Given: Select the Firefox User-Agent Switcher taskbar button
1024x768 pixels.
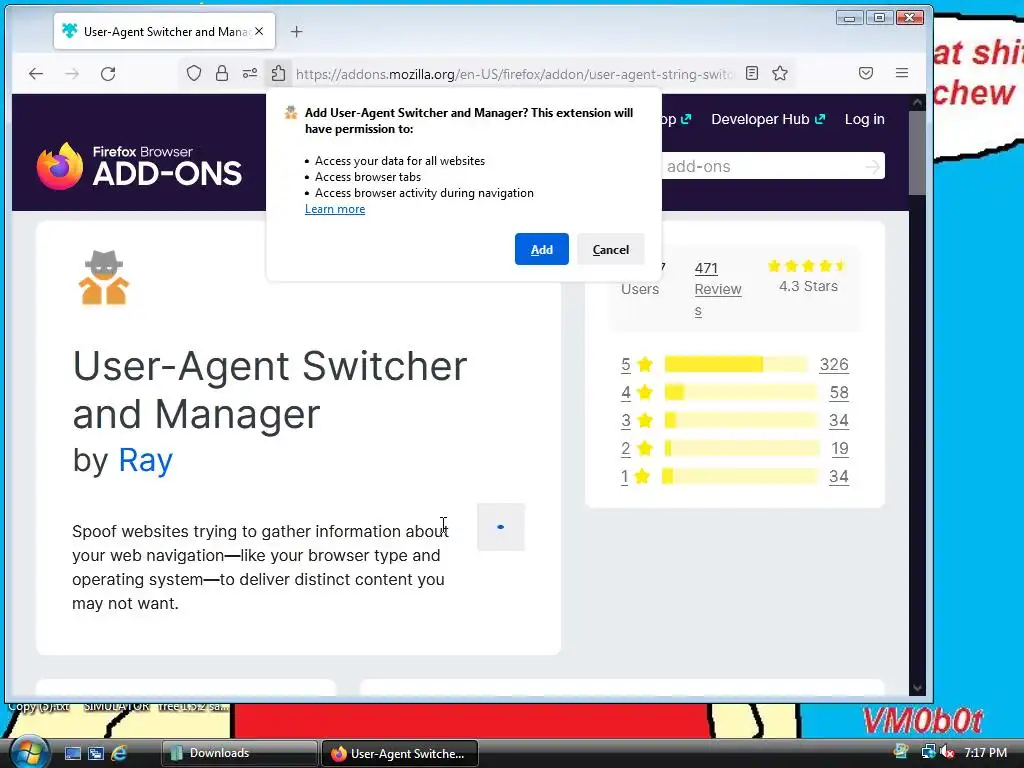Looking at the screenshot, I should [x=400, y=754].
